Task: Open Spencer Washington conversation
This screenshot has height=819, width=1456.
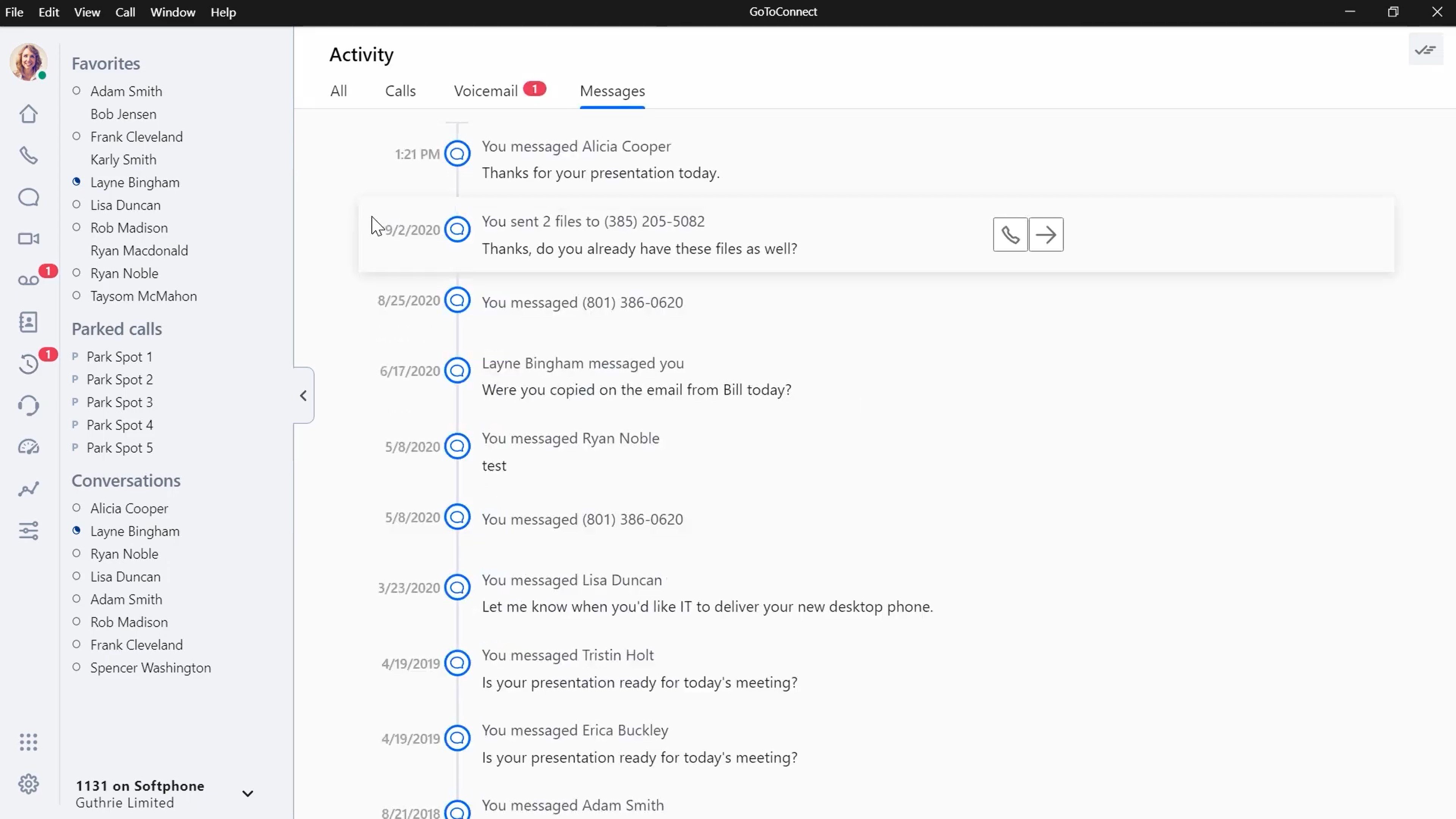Action: pos(151,667)
